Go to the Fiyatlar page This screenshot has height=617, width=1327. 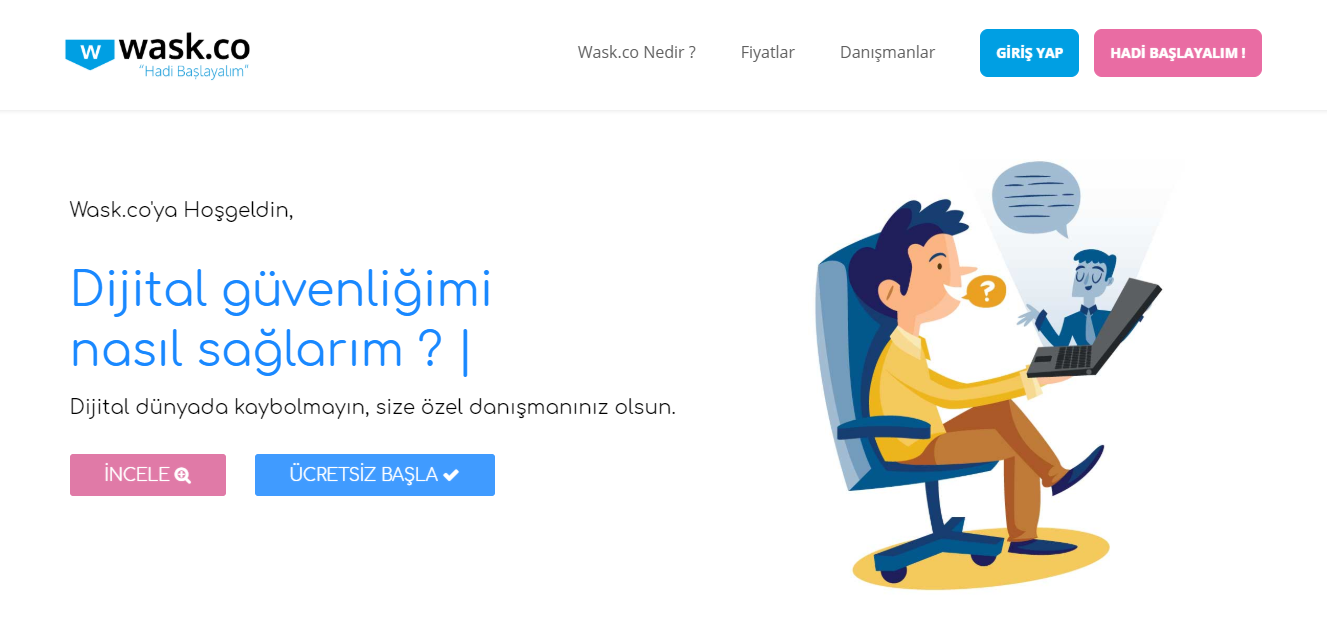click(768, 52)
